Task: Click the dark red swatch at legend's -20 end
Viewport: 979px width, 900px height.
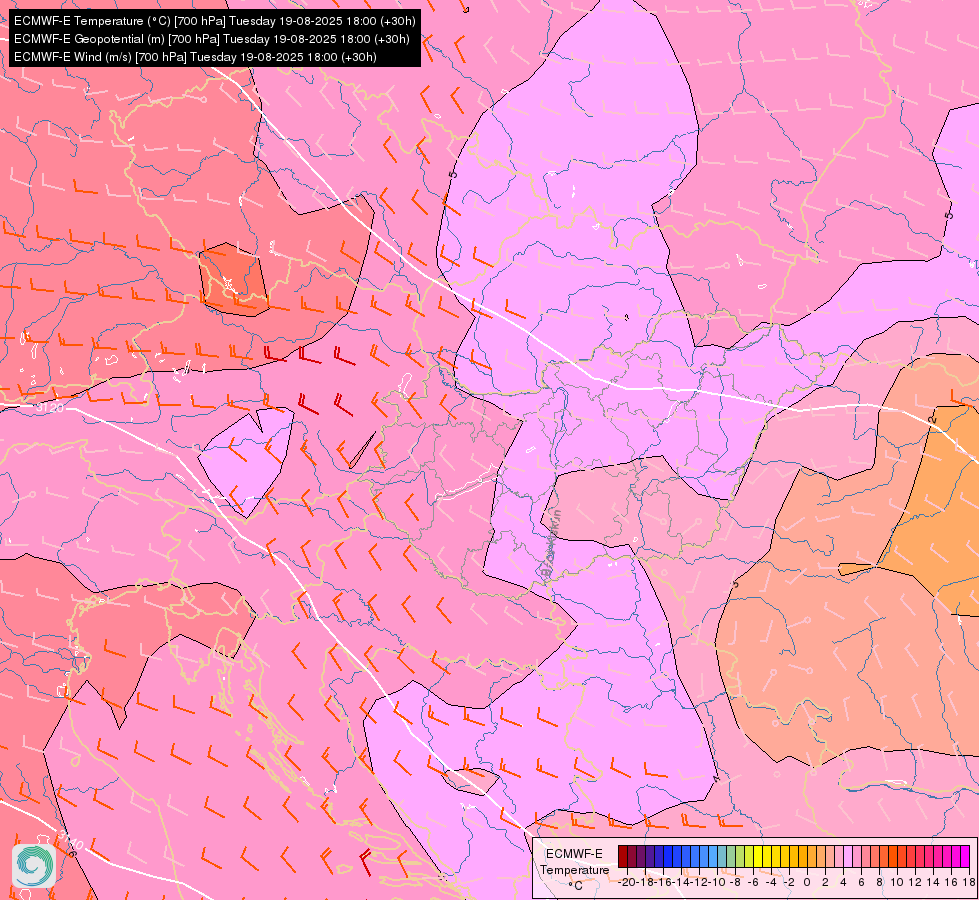Action: pyautogui.click(x=623, y=856)
